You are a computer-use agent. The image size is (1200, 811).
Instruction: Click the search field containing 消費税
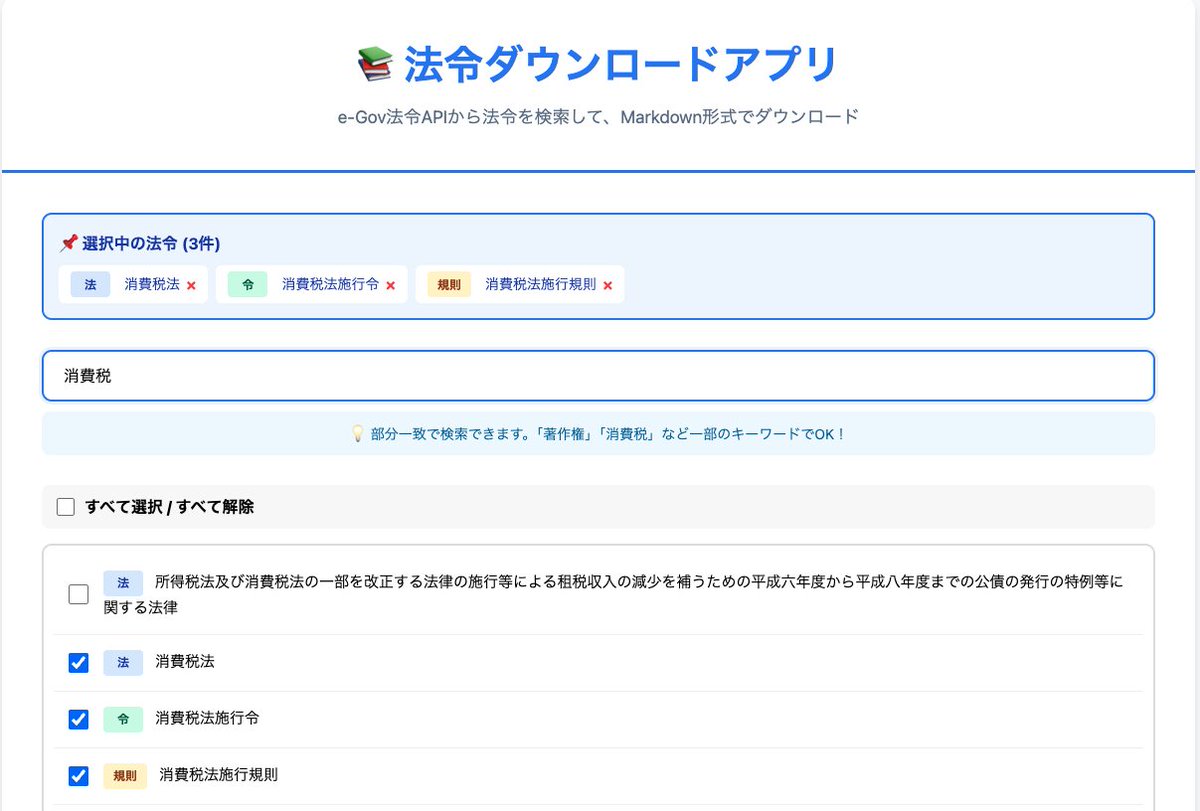click(x=600, y=375)
